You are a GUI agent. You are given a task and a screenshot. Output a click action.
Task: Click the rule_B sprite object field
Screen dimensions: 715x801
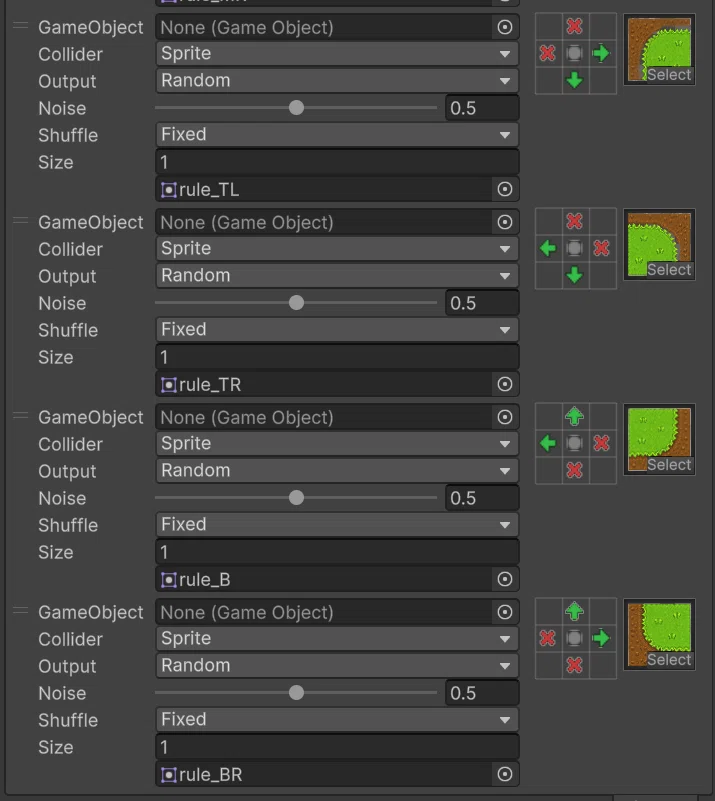click(337, 579)
